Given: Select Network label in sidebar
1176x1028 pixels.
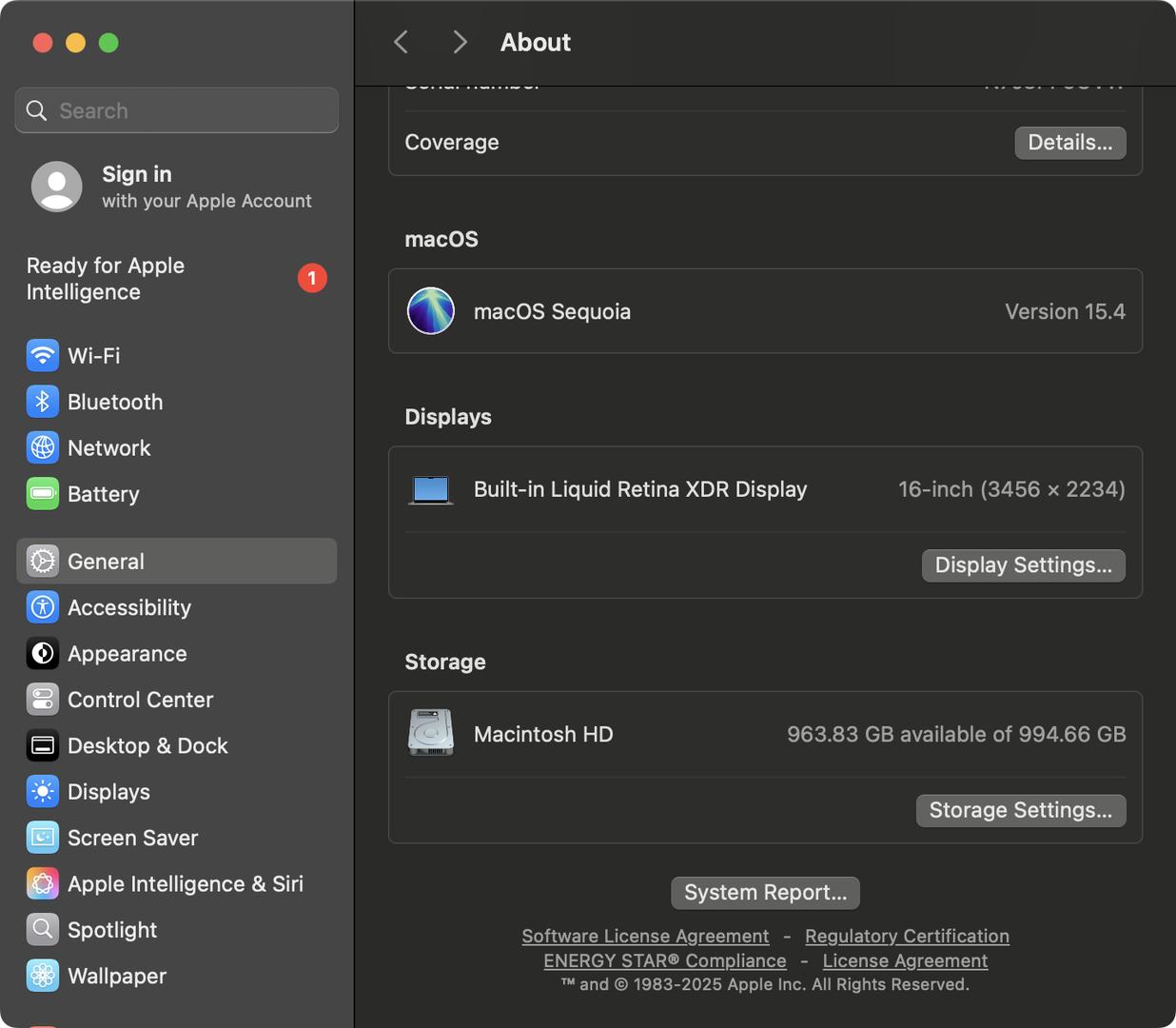Looking at the screenshot, I should click(108, 447).
